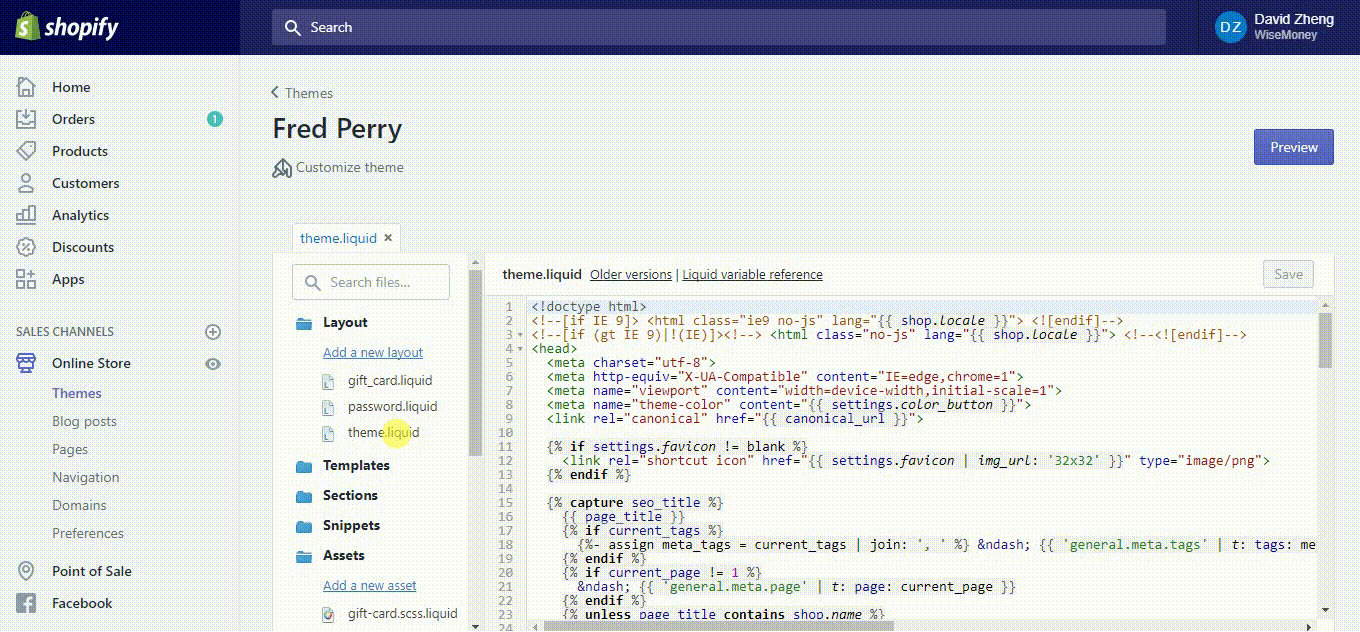Open Liquid variable reference link
The height and width of the screenshot is (632, 1360).
753,274
